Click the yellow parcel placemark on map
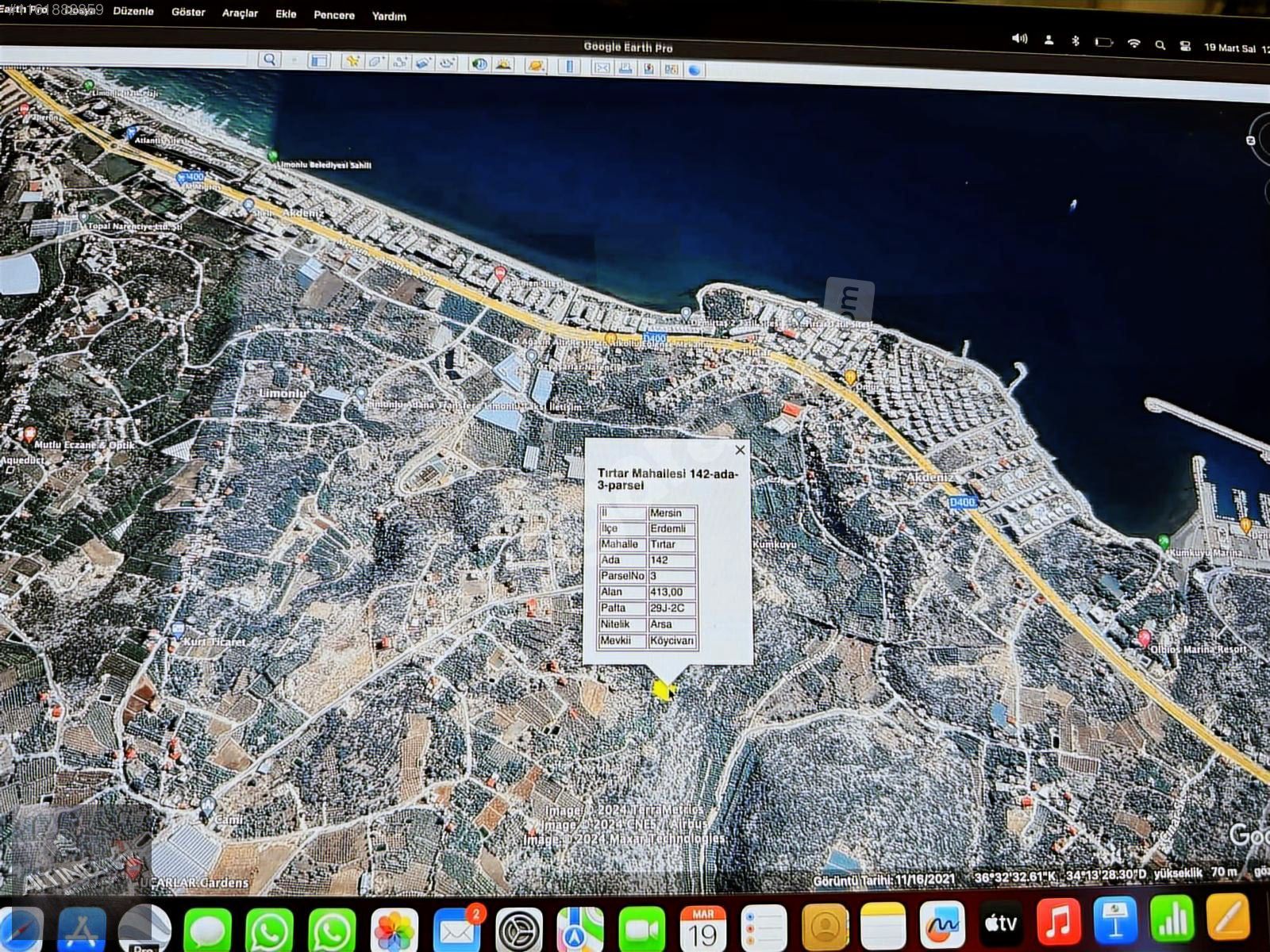The height and width of the screenshot is (952, 1270). tap(663, 690)
